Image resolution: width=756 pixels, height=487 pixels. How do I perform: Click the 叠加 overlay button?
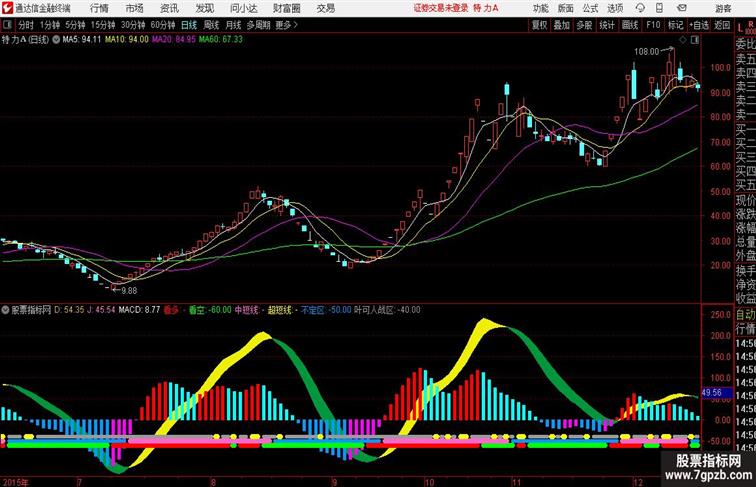(562, 25)
